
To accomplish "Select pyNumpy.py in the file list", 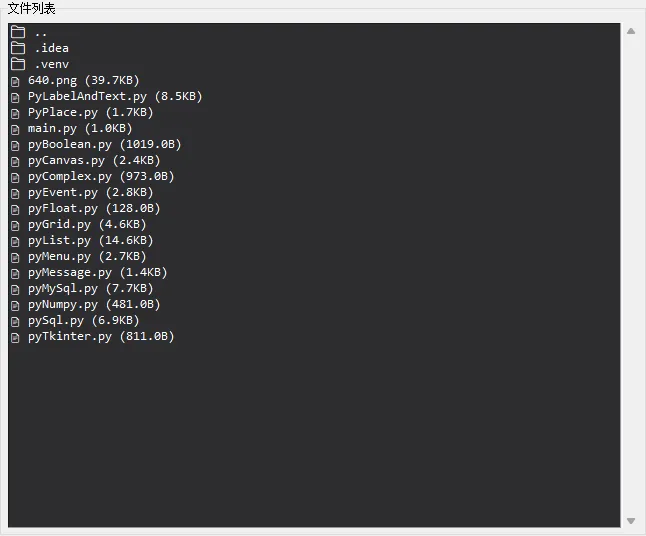I will pyautogui.click(x=94, y=304).
